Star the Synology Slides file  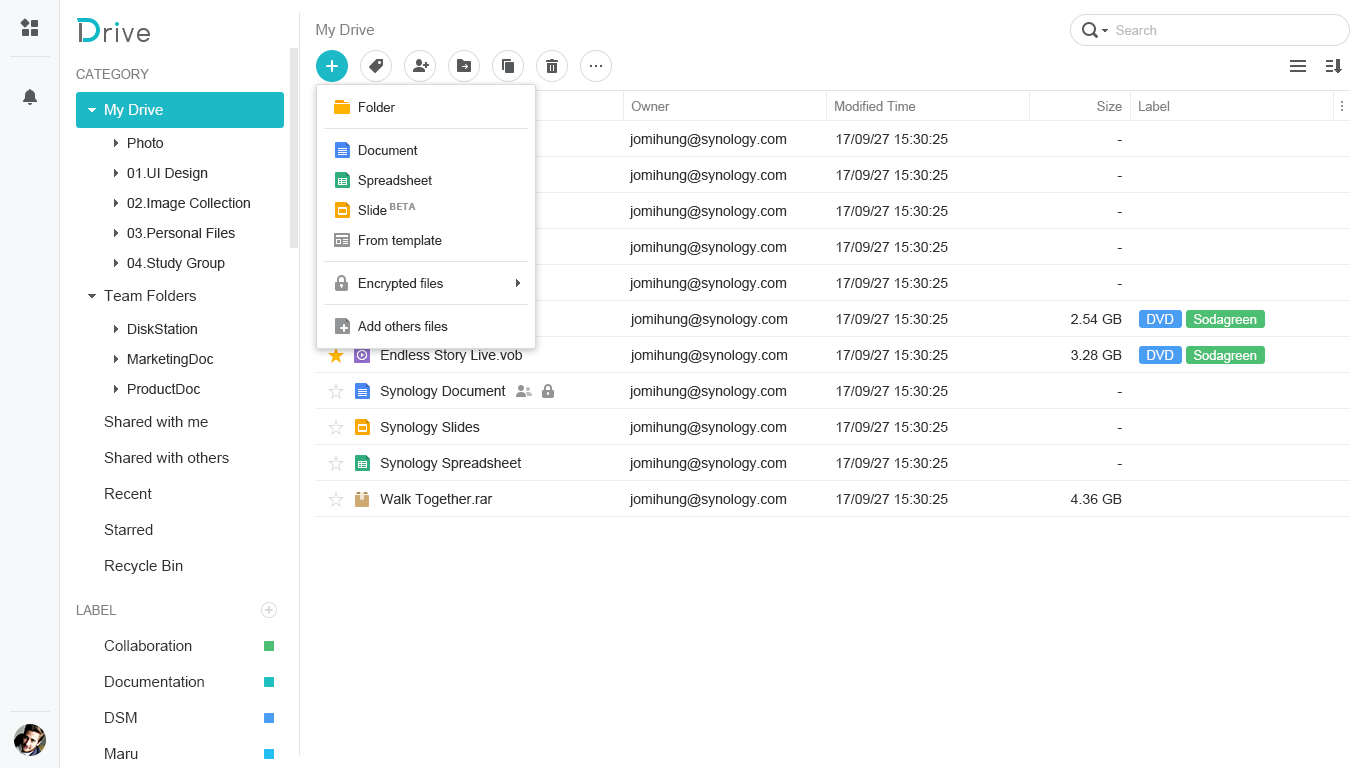(x=336, y=427)
